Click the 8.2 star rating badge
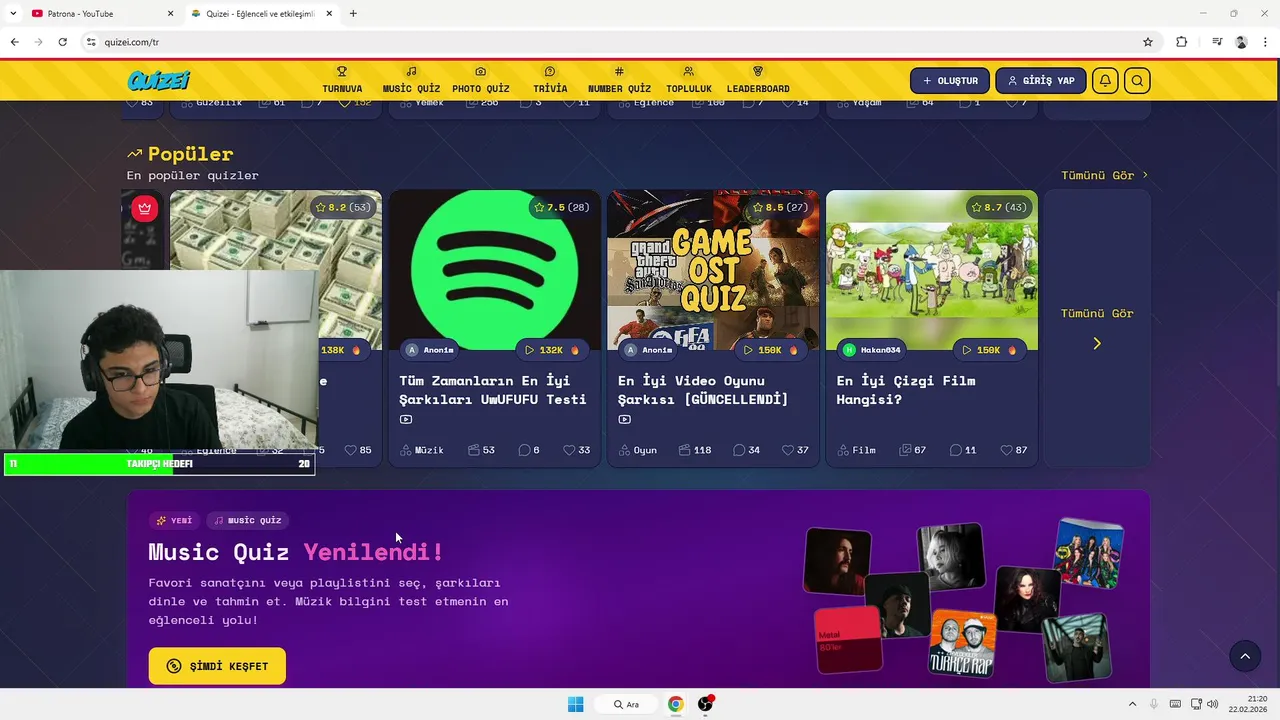The image size is (1280, 720). coord(344,207)
